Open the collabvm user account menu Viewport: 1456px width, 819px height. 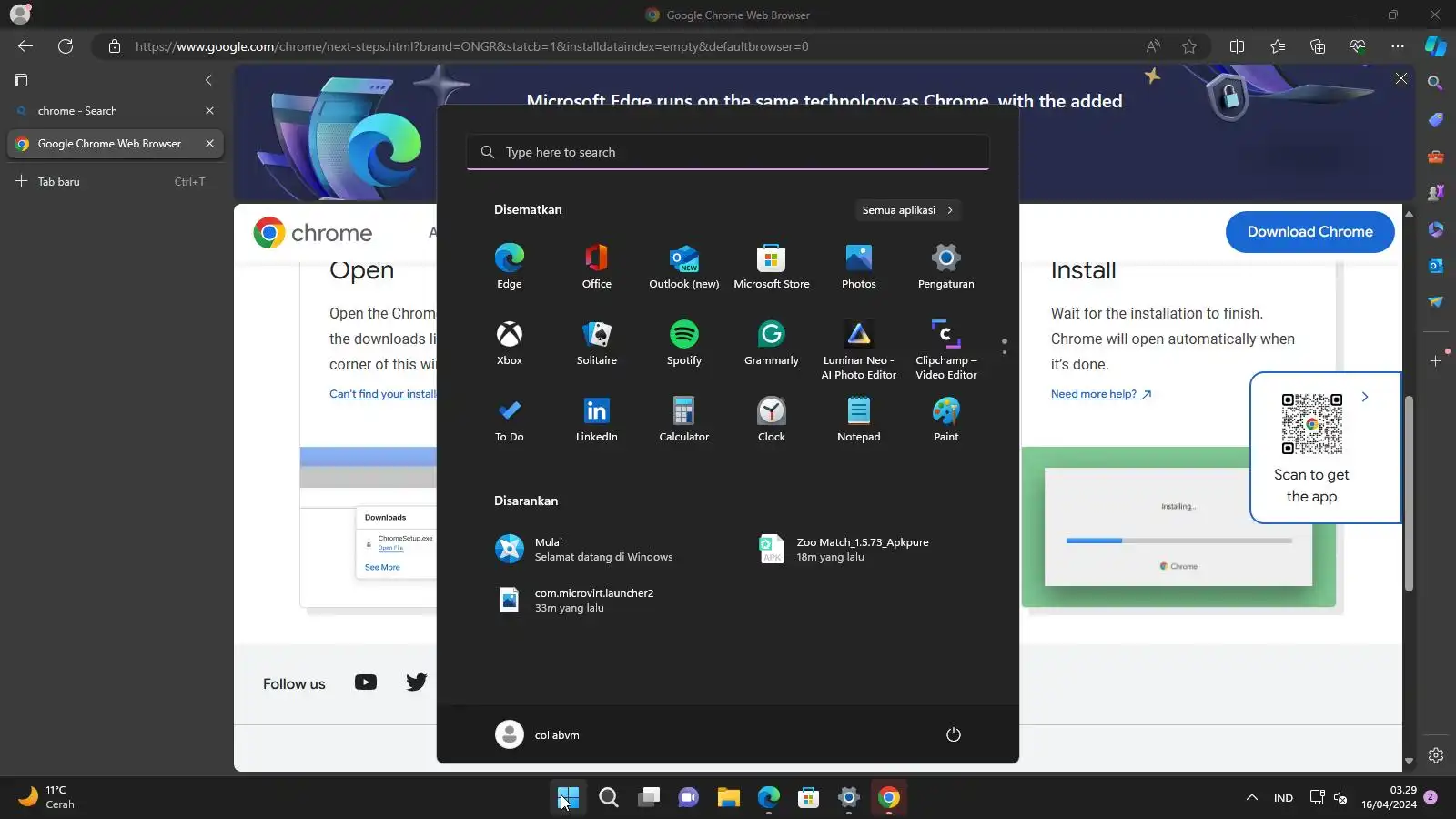(x=538, y=734)
